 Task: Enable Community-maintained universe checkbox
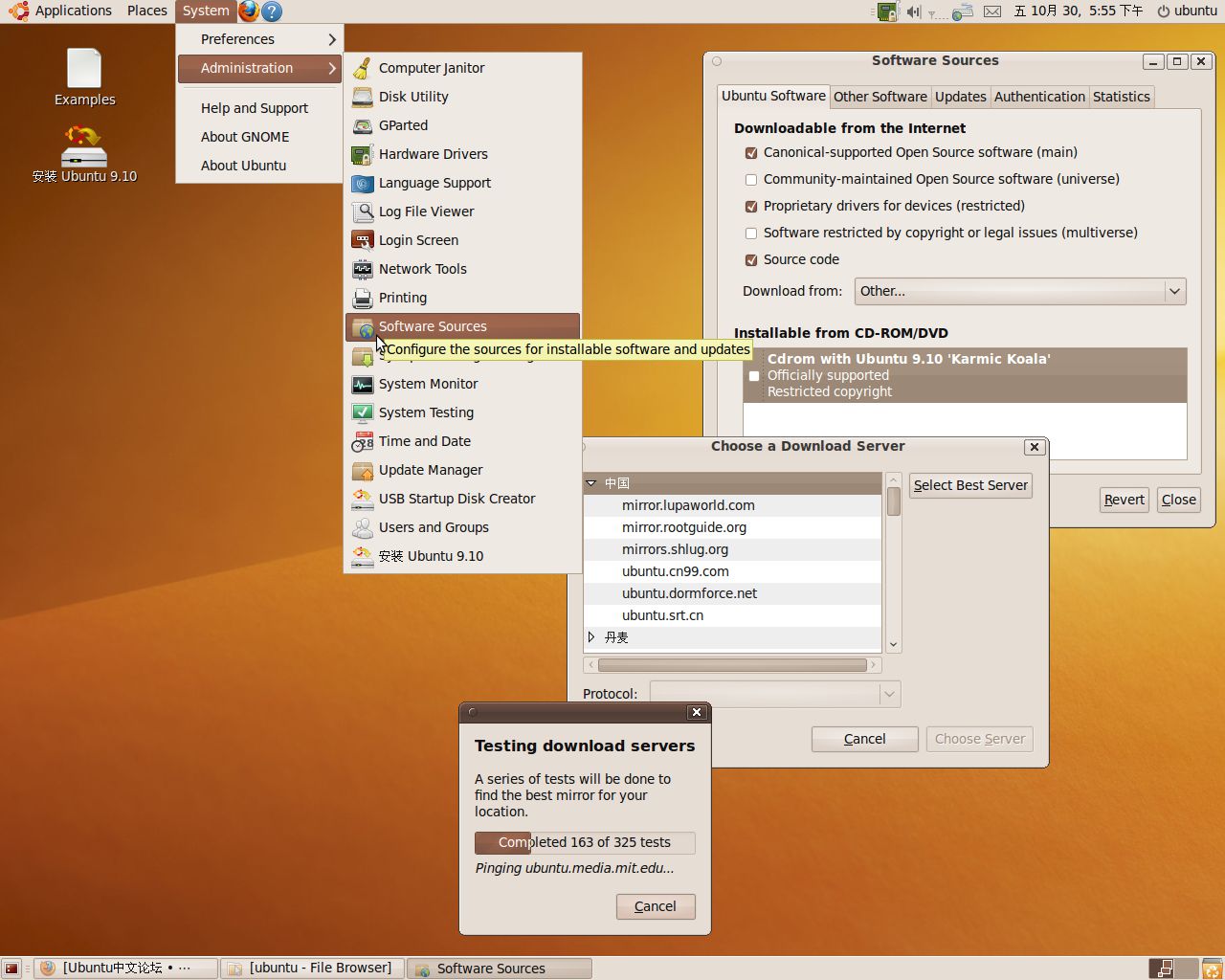[751, 180]
